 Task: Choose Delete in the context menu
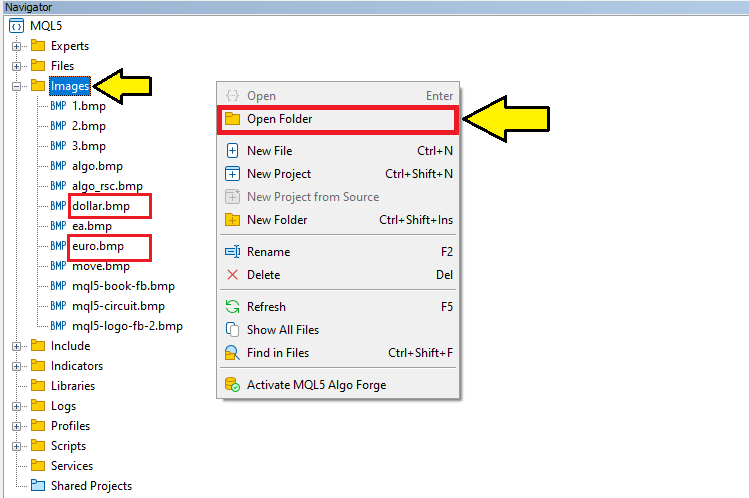click(338, 275)
